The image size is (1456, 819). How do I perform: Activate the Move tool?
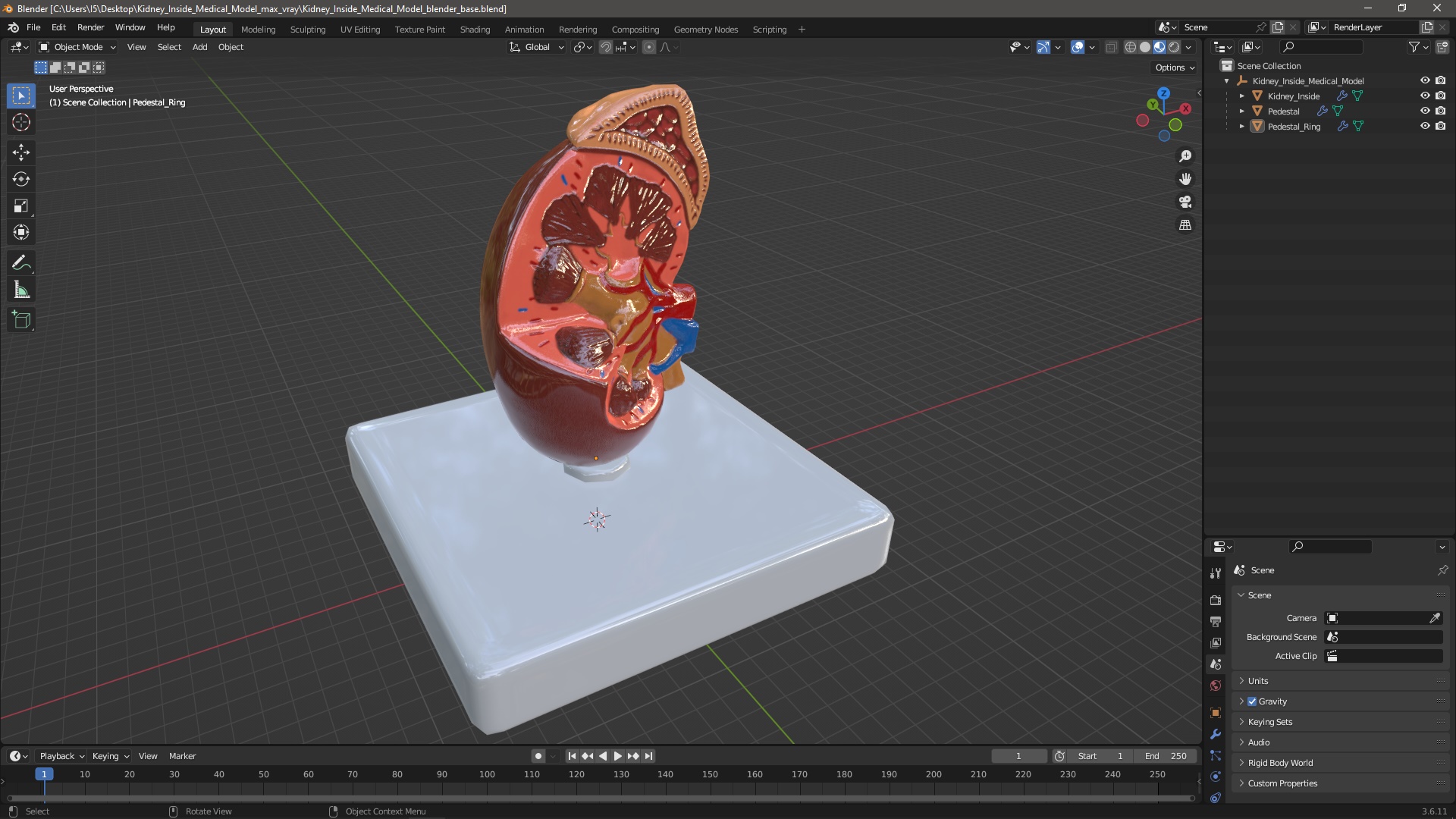pyautogui.click(x=21, y=152)
